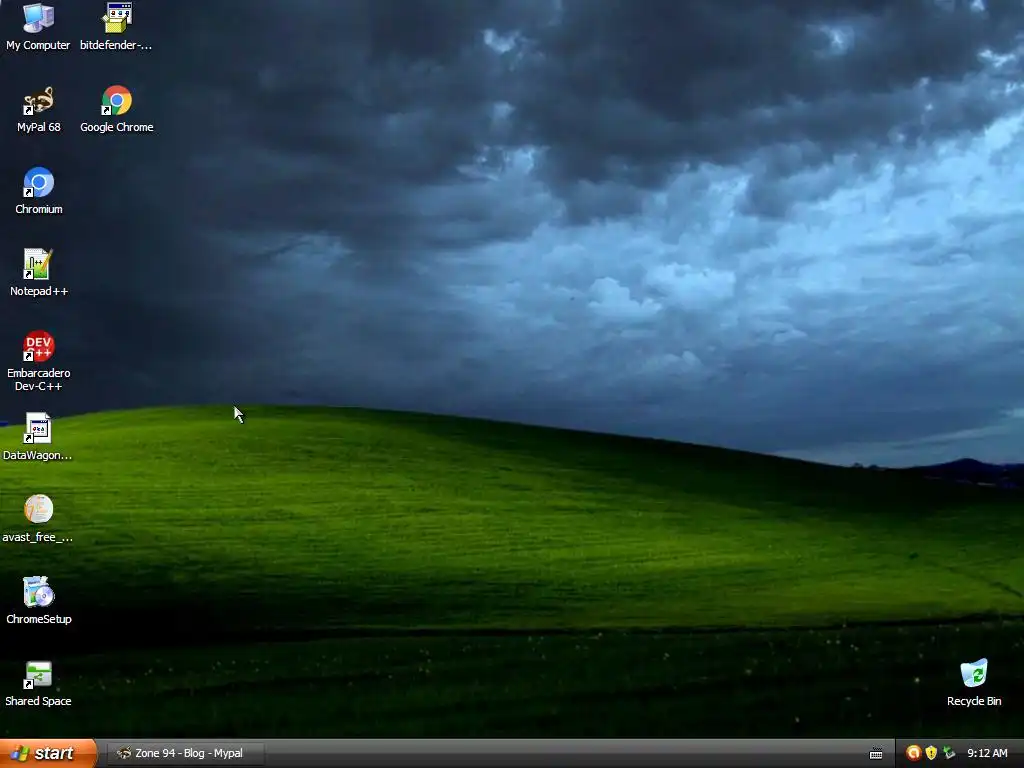Click the "Recycle Bin" label text
This screenshot has width=1024, height=768.
click(974, 701)
